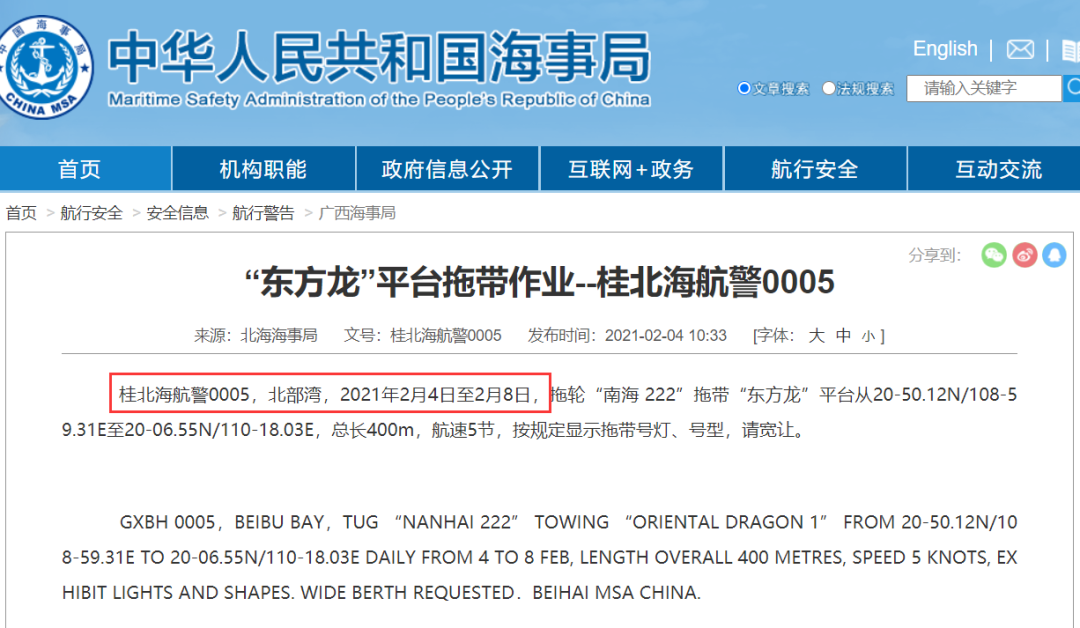Go to 首页 in breadcrumb

tap(21, 213)
